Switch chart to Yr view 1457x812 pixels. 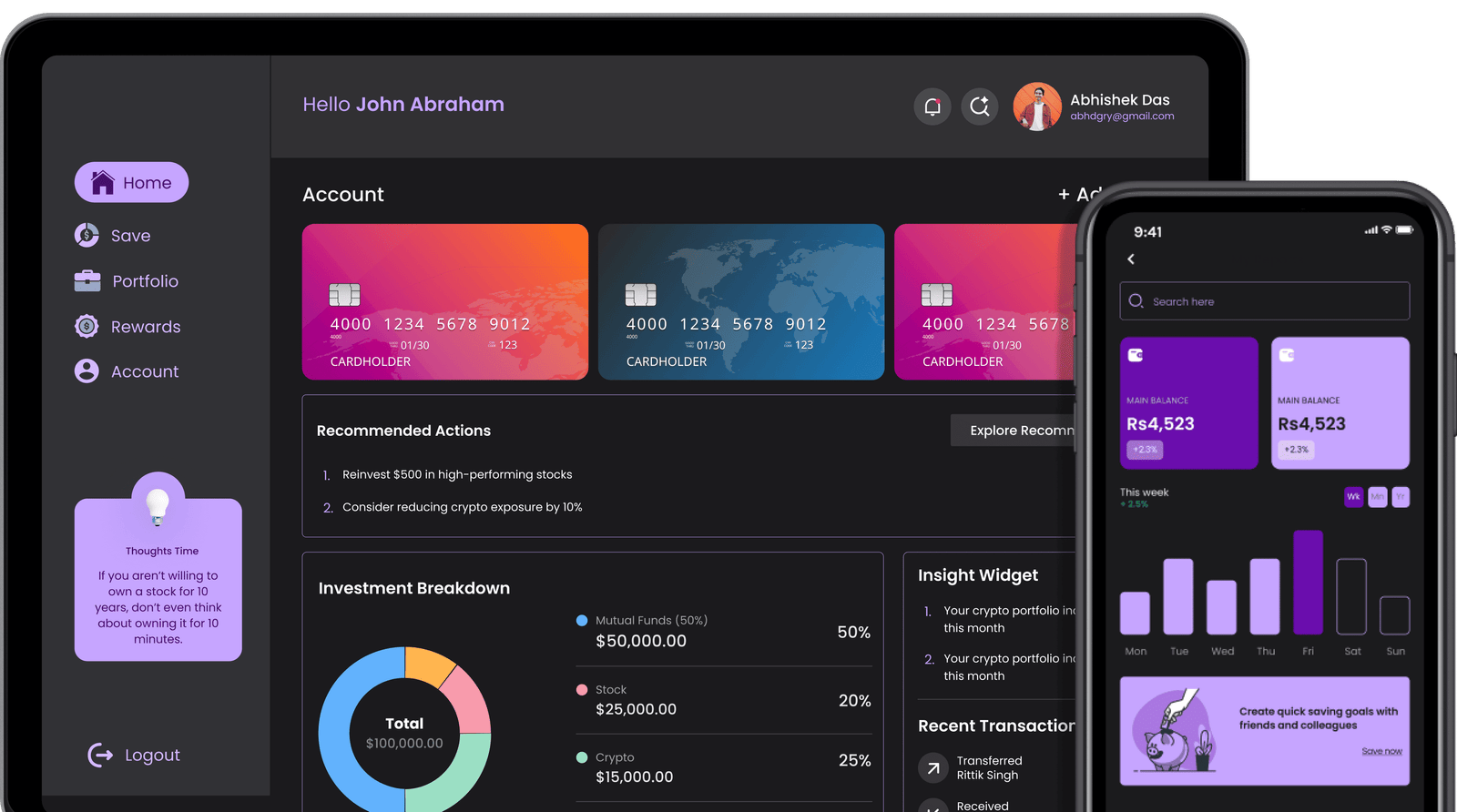tap(1401, 497)
